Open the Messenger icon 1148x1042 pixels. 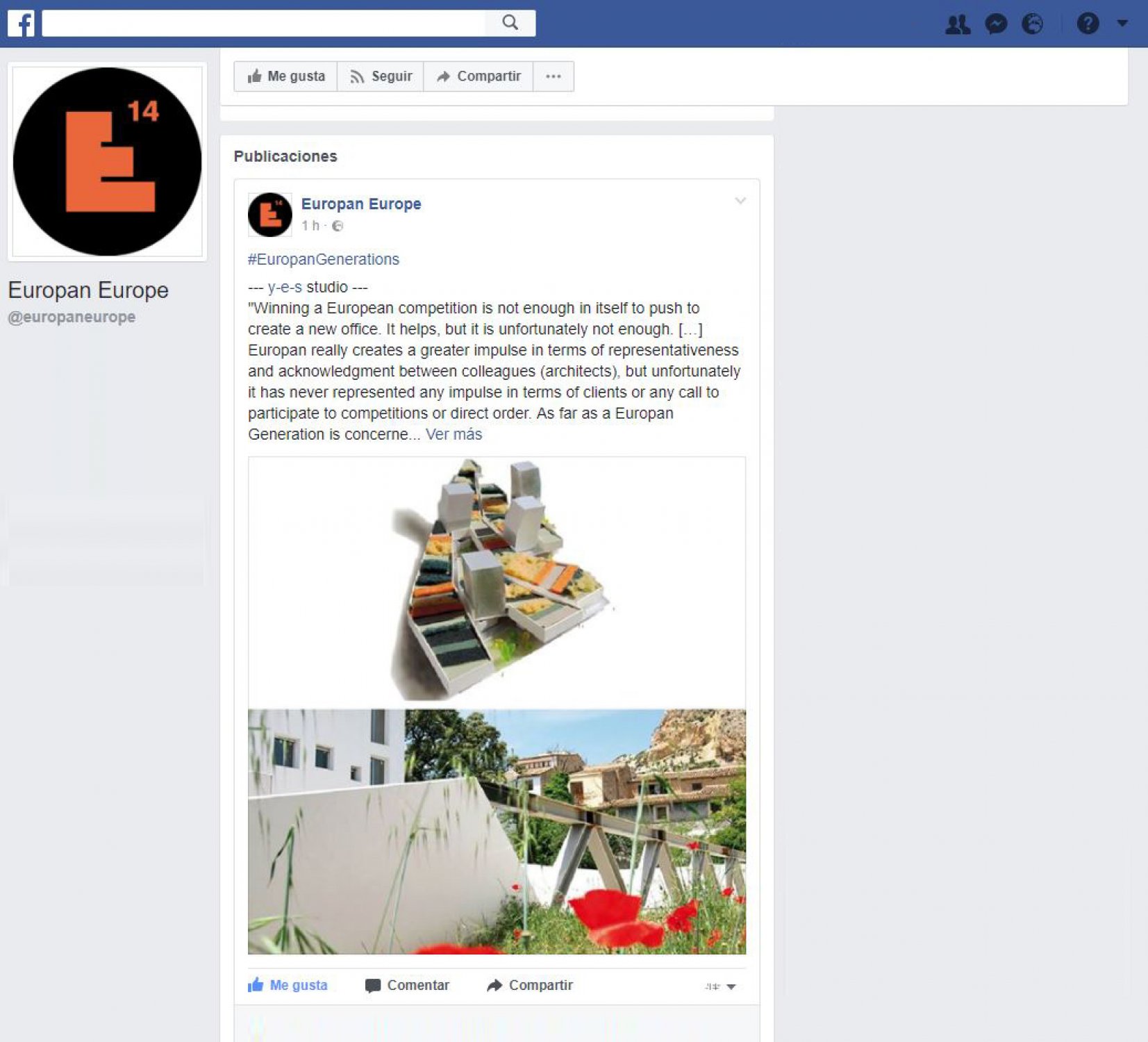[x=996, y=24]
